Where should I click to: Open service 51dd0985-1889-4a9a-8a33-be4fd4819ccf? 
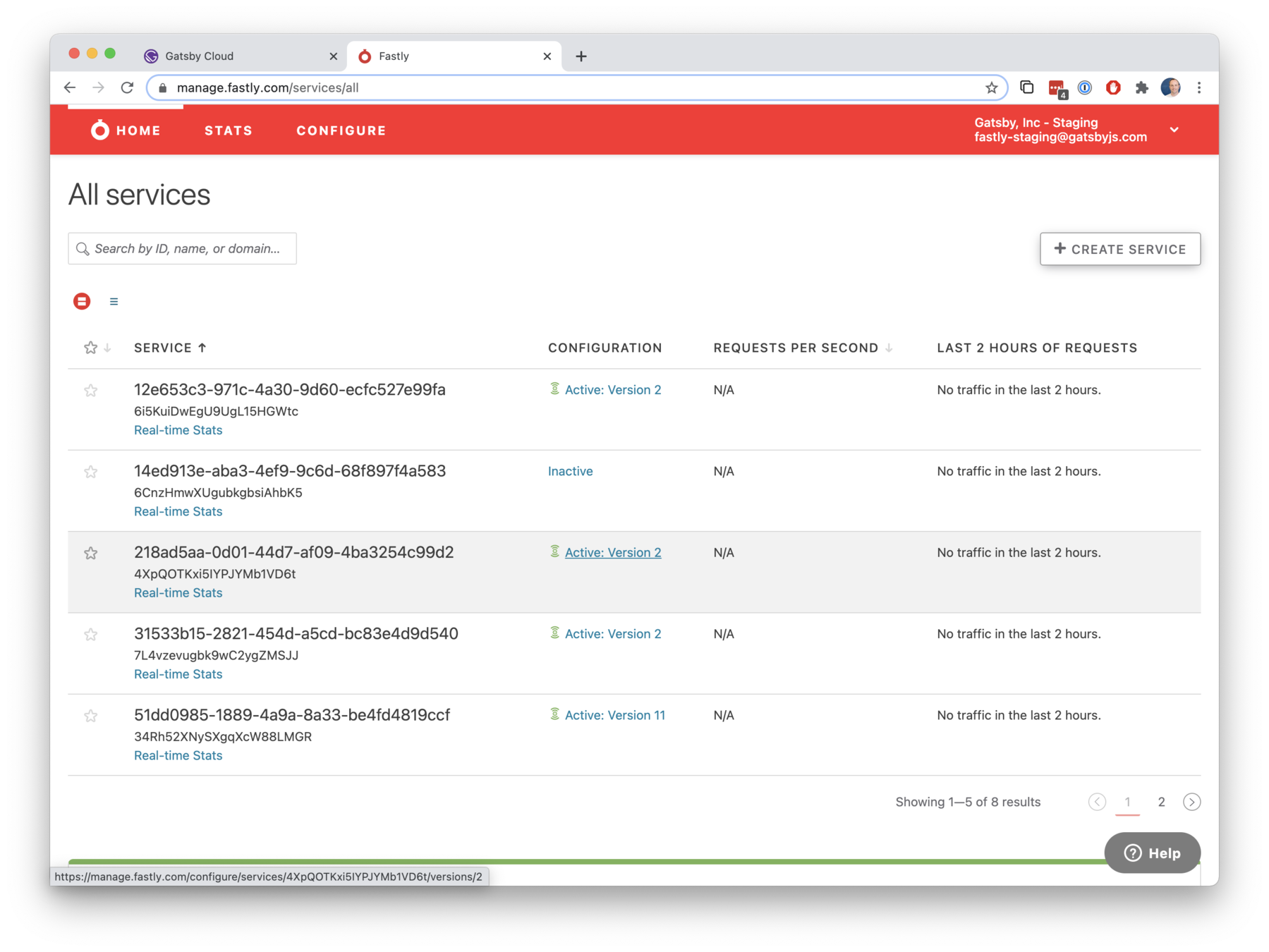click(292, 715)
